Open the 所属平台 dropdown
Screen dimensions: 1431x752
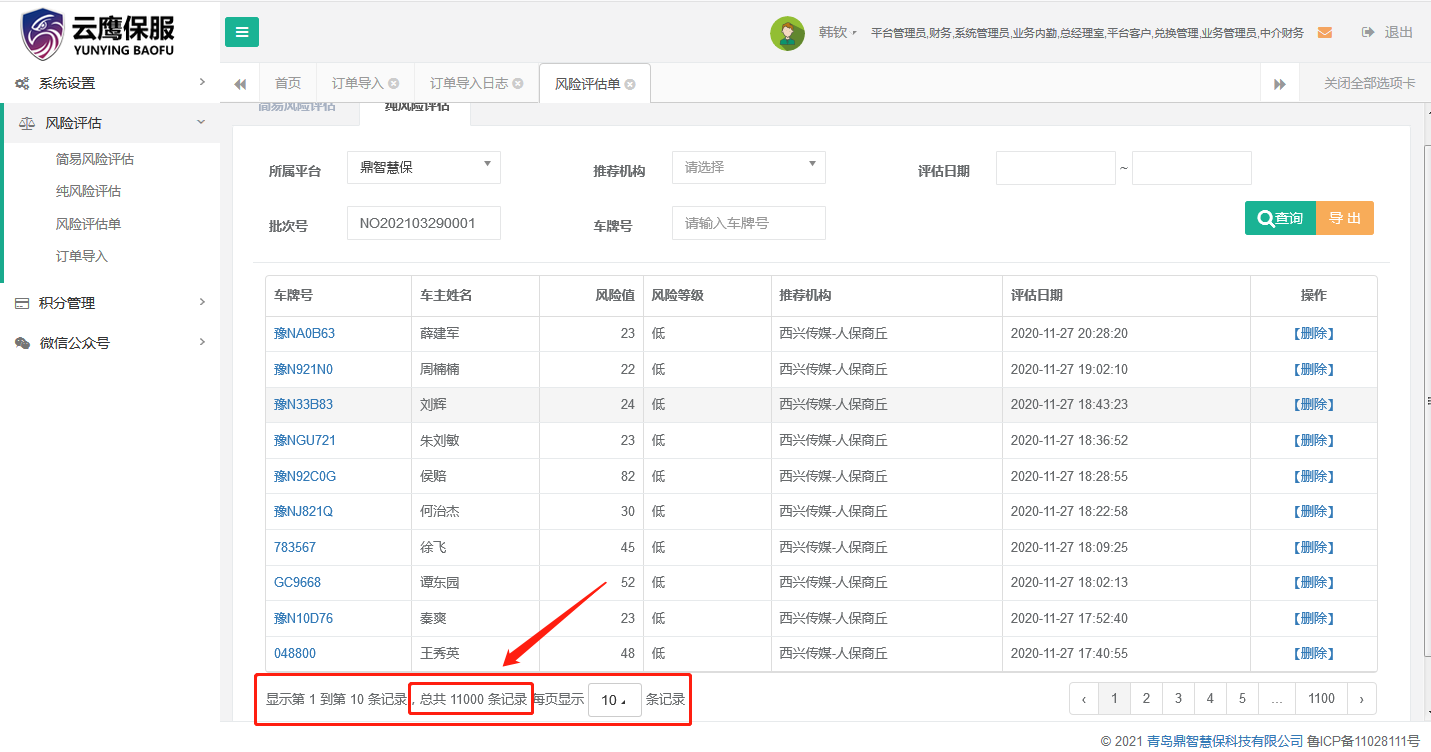point(424,167)
